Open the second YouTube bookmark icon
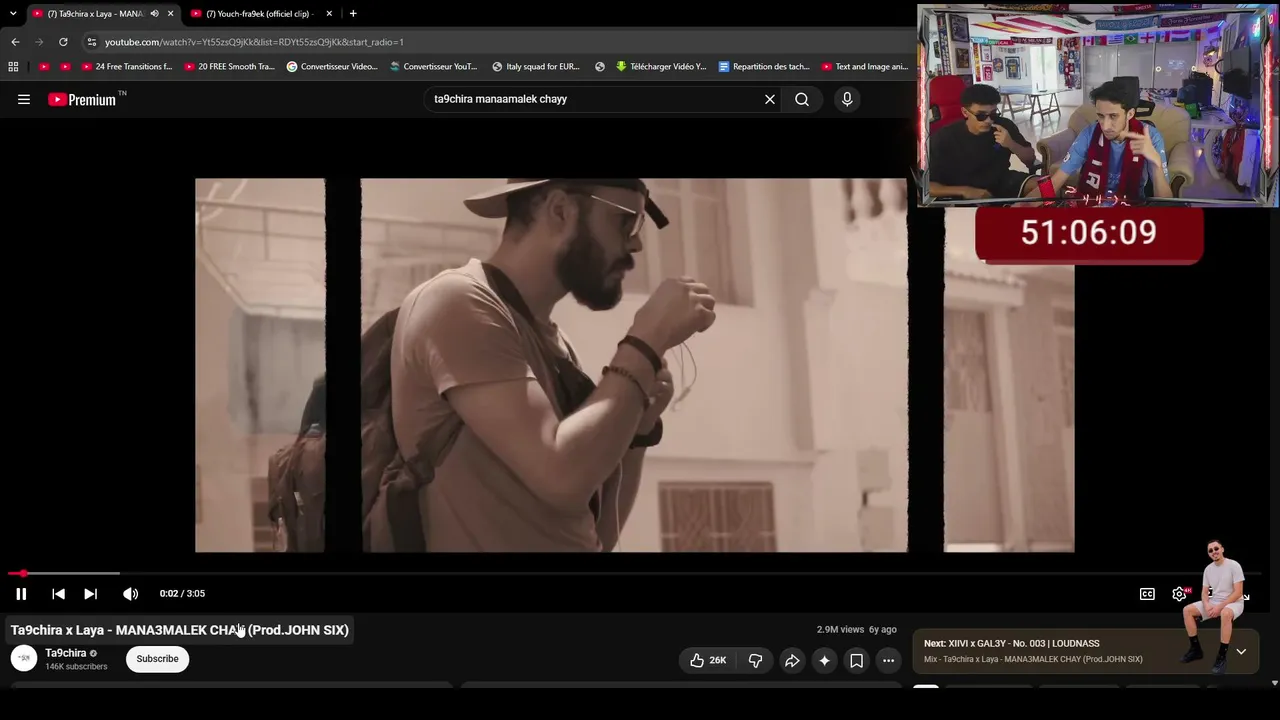The width and height of the screenshot is (1280, 720). 66,67
